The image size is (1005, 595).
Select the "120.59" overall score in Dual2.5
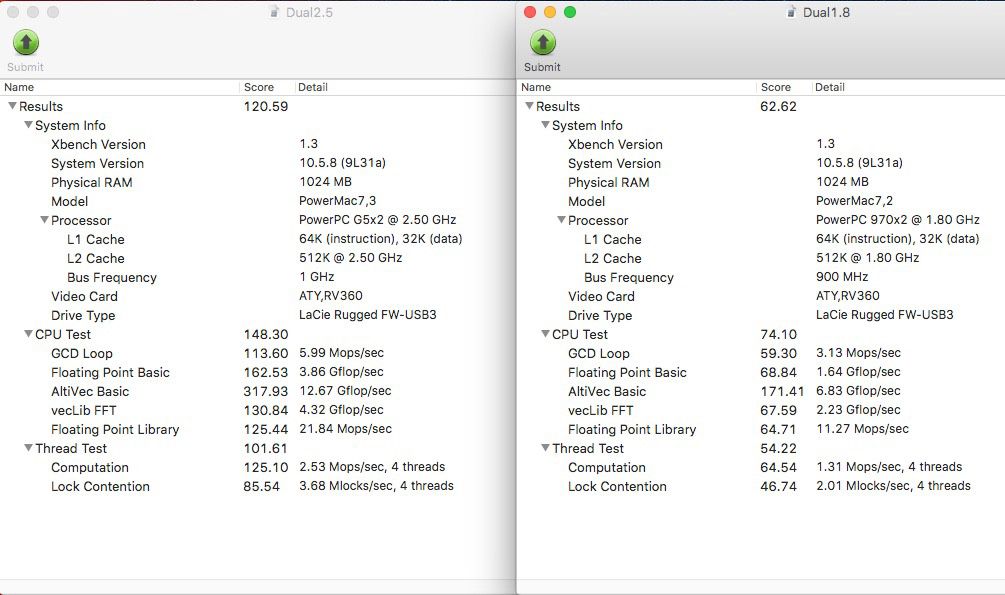tap(266, 106)
